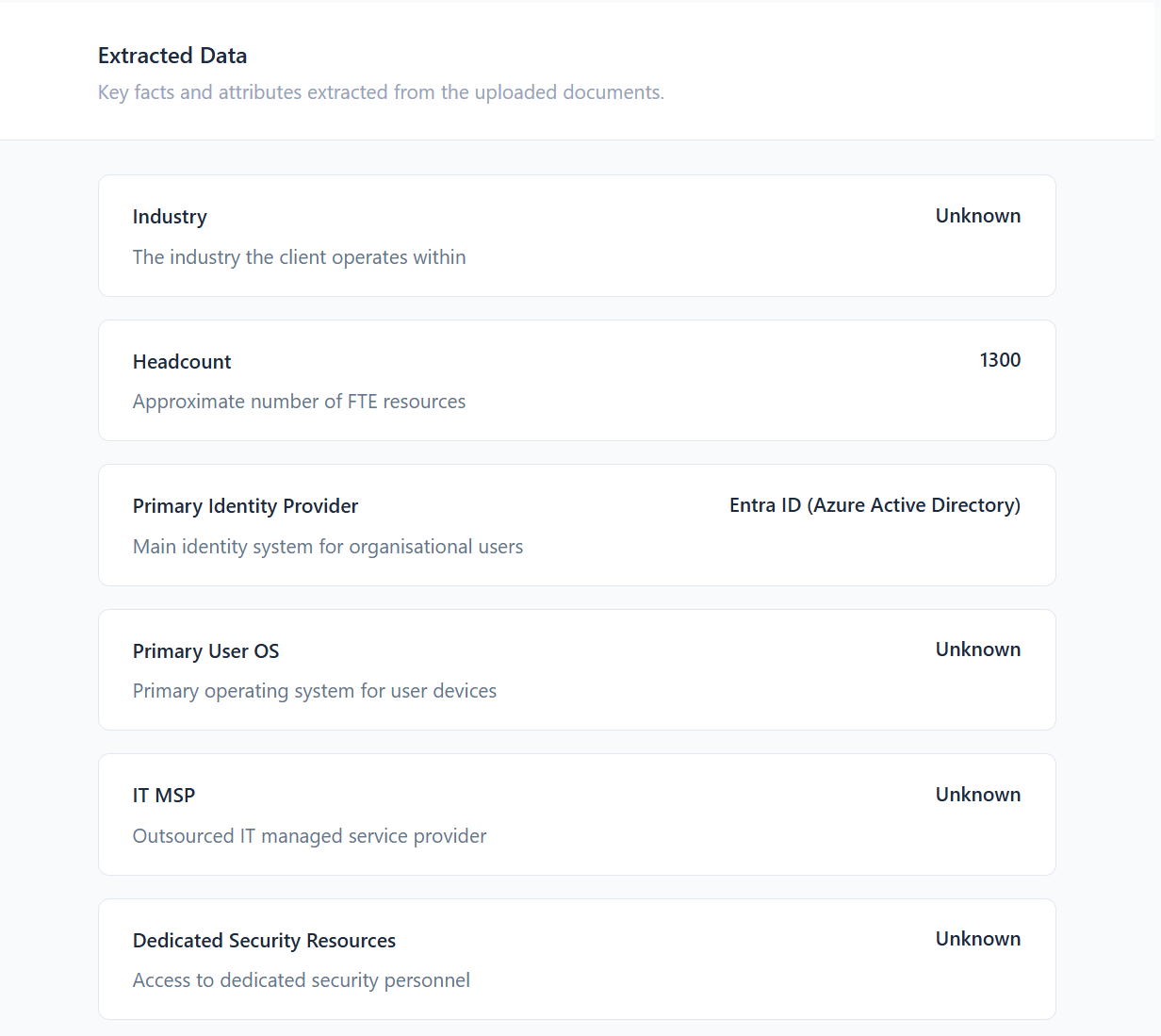Click the main identity system description
Image resolution: width=1161 pixels, height=1036 pixels.
pos(328,546)
